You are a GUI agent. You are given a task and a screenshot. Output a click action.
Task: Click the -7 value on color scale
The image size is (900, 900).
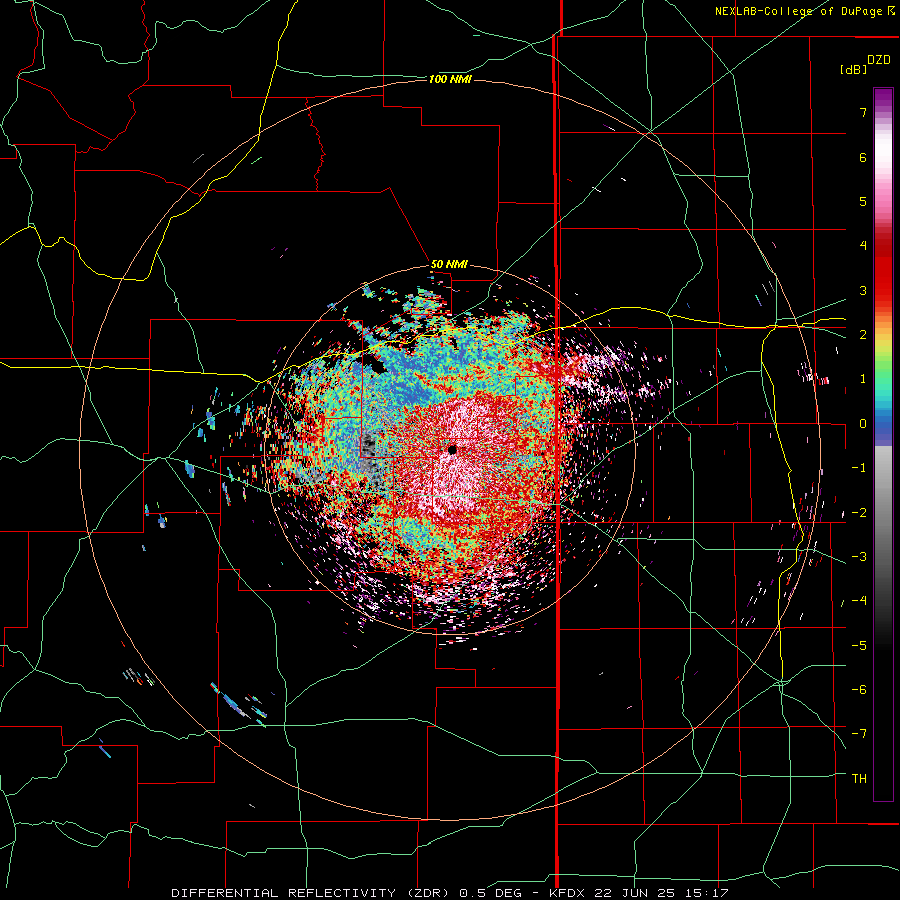[x=859, y=734]
